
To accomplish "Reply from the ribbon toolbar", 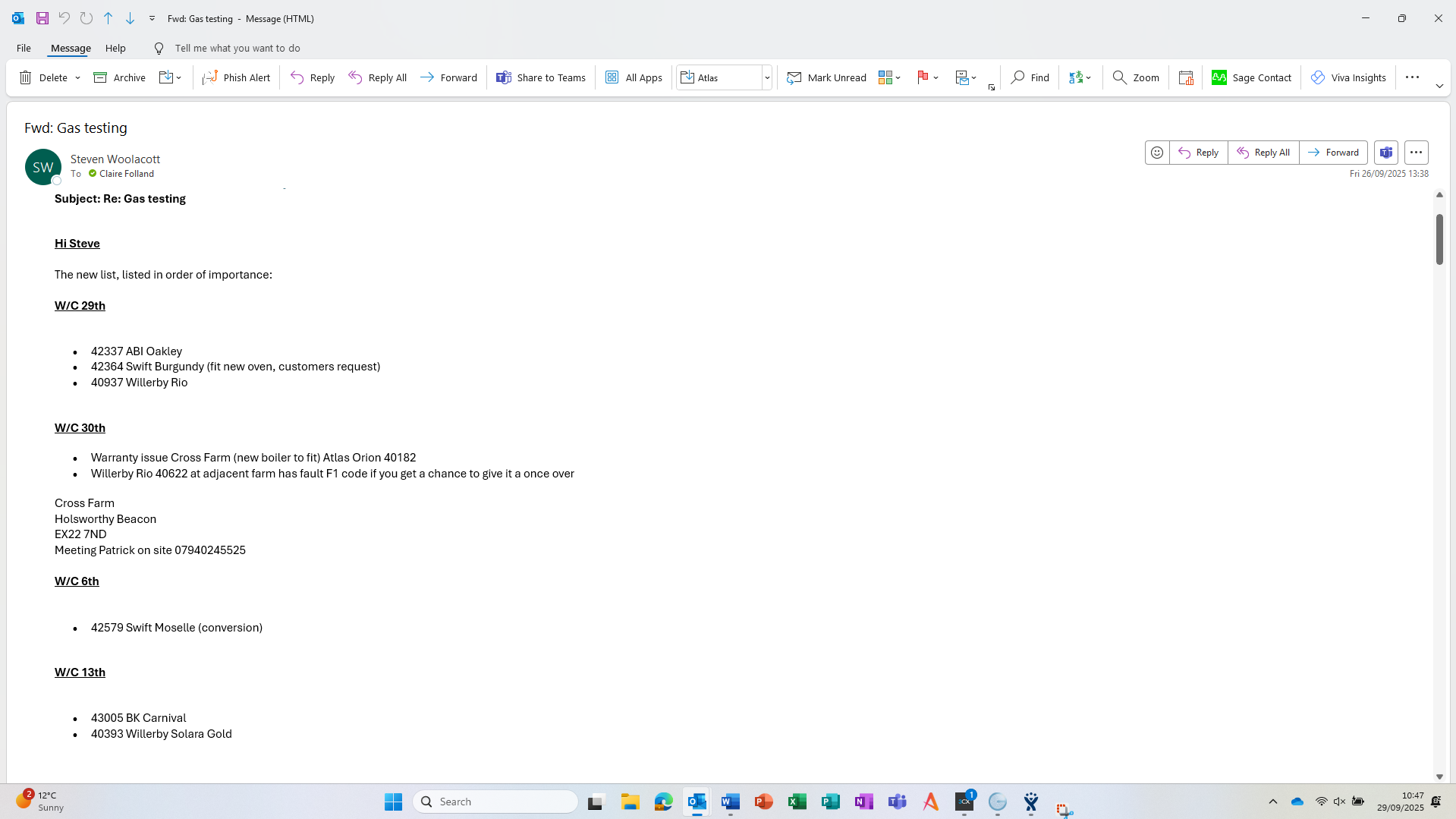I will click(313, 77).
